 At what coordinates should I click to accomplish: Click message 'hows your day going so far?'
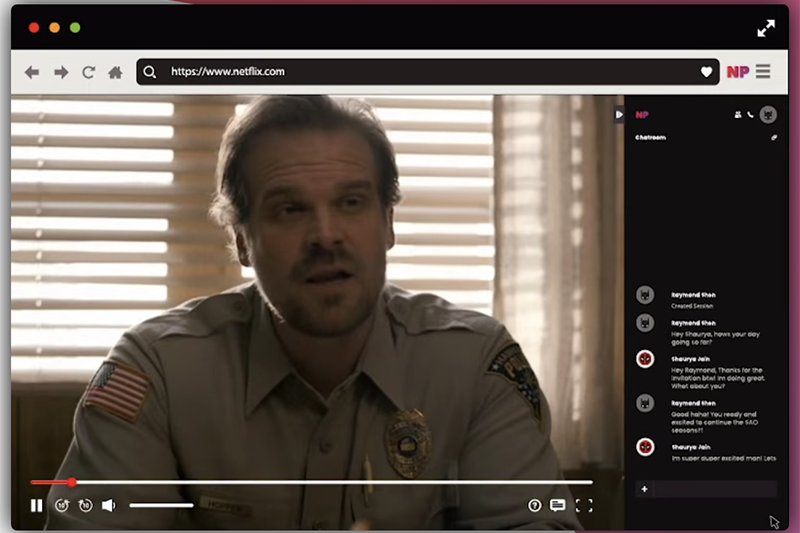(715, 338)
